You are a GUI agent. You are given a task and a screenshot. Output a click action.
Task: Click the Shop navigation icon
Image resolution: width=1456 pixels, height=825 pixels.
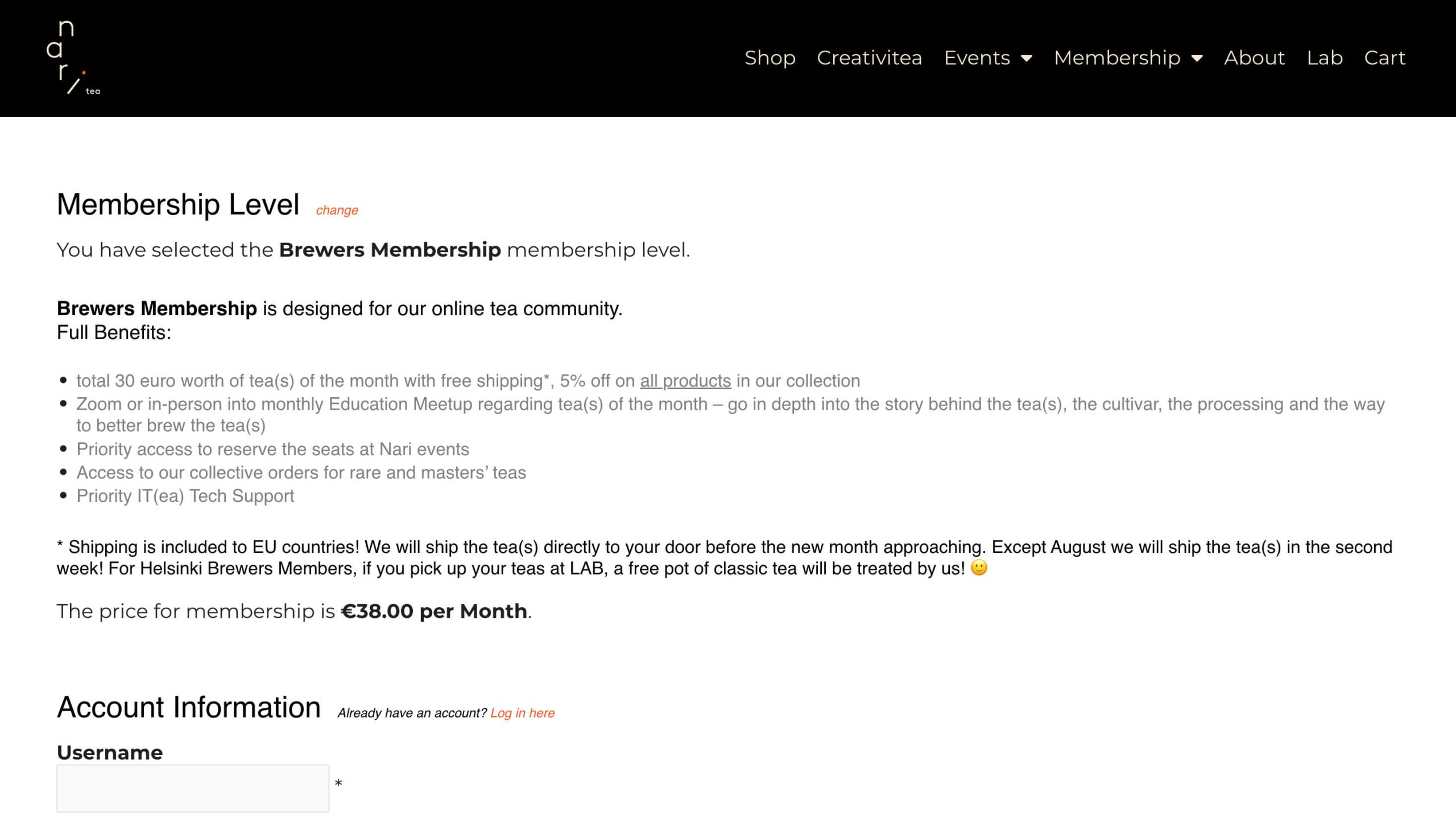point(770,57)
